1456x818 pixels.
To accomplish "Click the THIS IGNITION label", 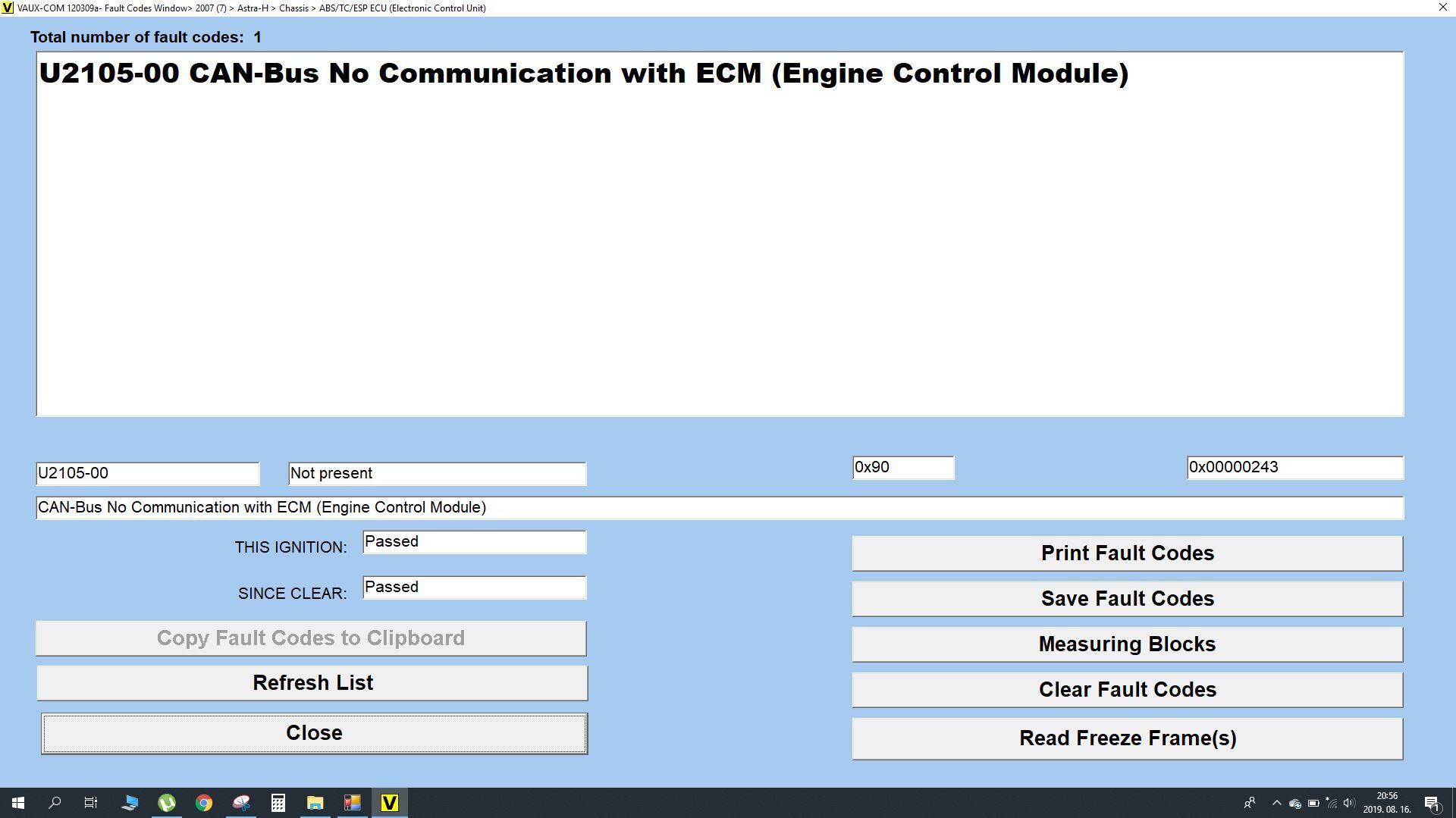I will coord(290,547).
